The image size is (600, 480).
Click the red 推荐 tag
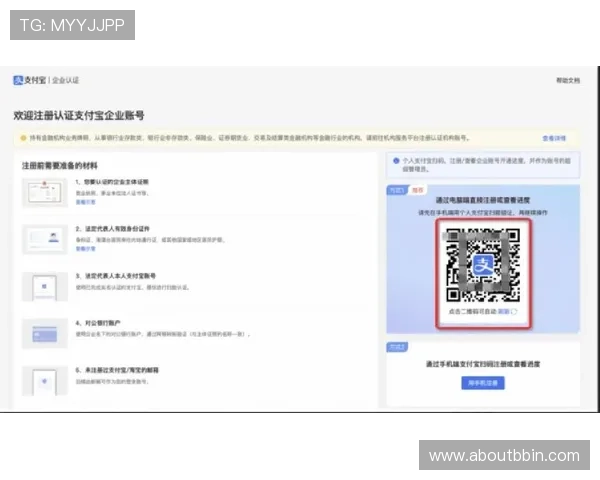click(417, 190)
